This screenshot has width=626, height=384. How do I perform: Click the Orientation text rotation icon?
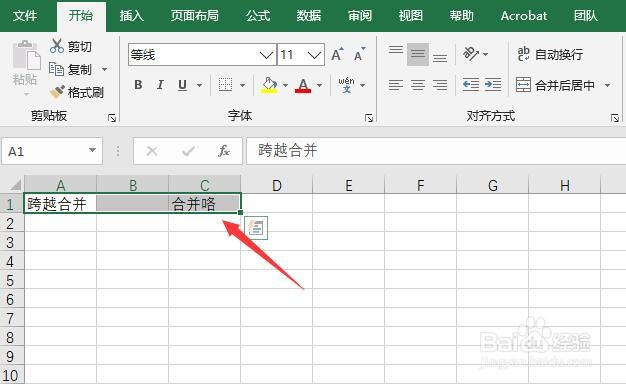click(471, 53)
